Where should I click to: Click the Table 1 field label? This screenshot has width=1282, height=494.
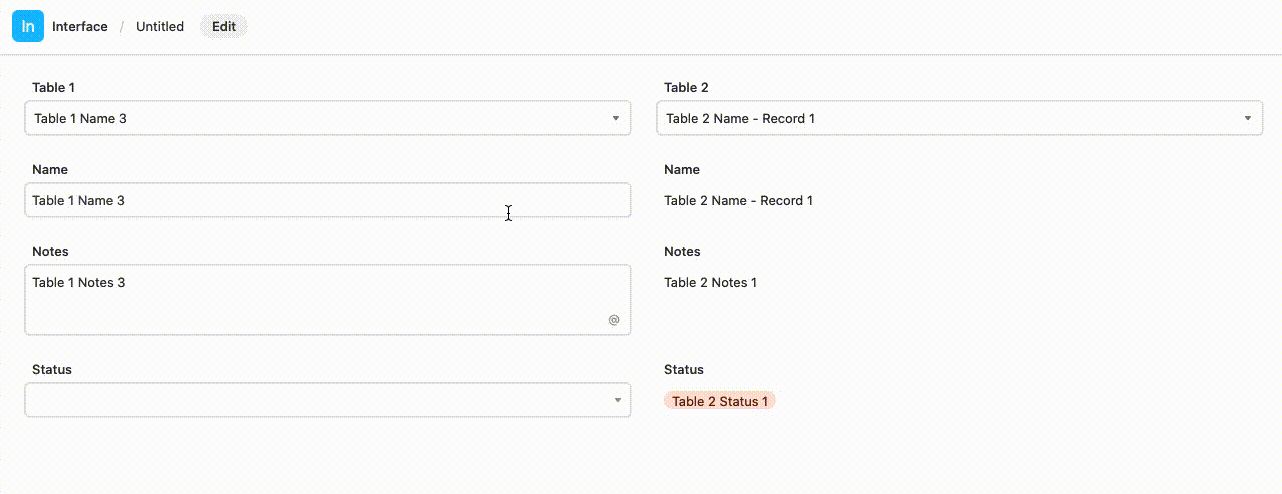click(x=53, y=87)
